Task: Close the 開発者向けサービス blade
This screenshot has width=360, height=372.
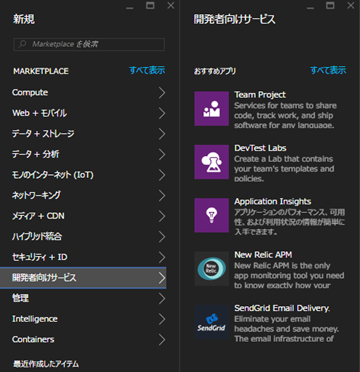Action: (351, 5)
